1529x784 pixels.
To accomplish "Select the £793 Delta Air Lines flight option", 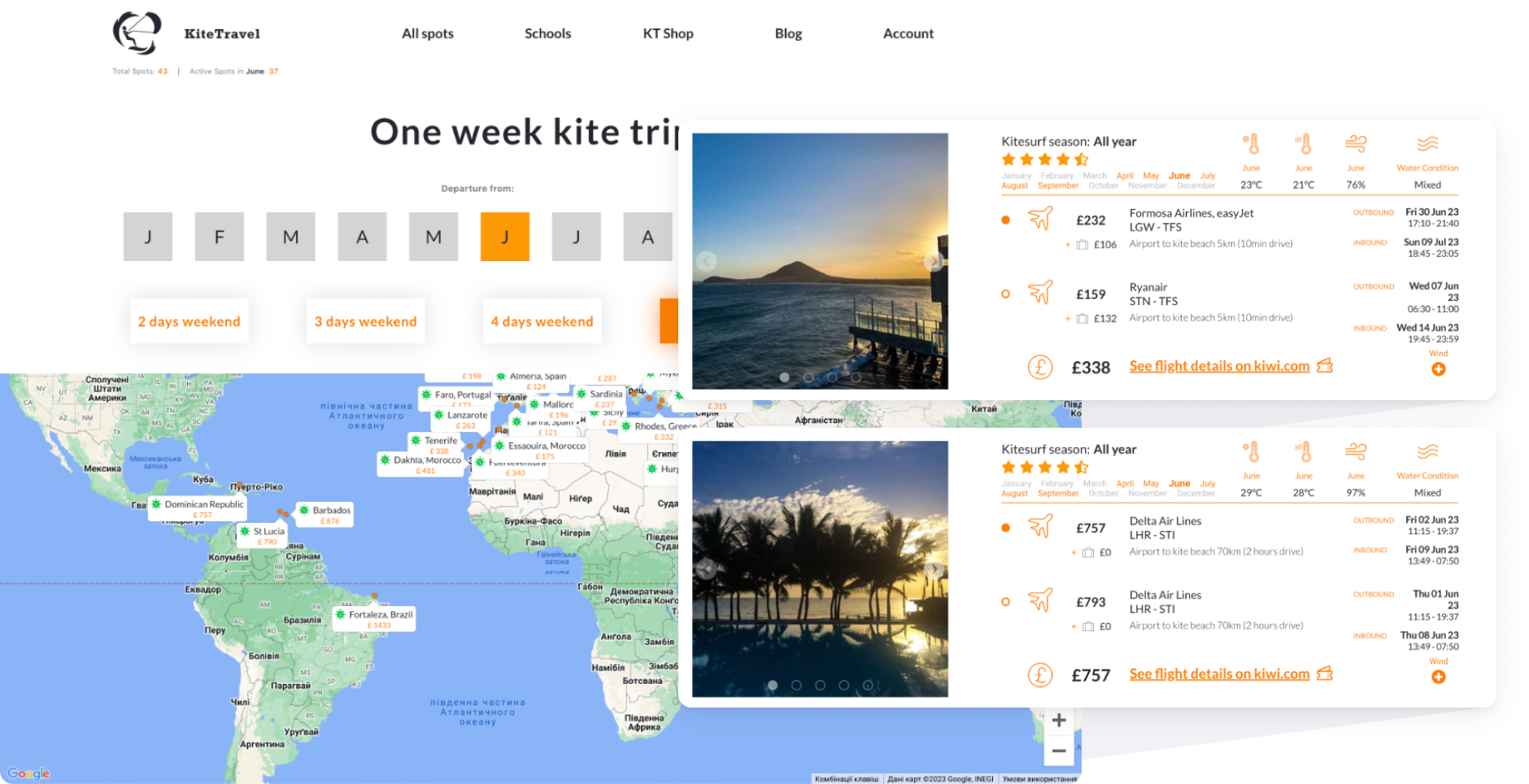I will point(1006,602).
